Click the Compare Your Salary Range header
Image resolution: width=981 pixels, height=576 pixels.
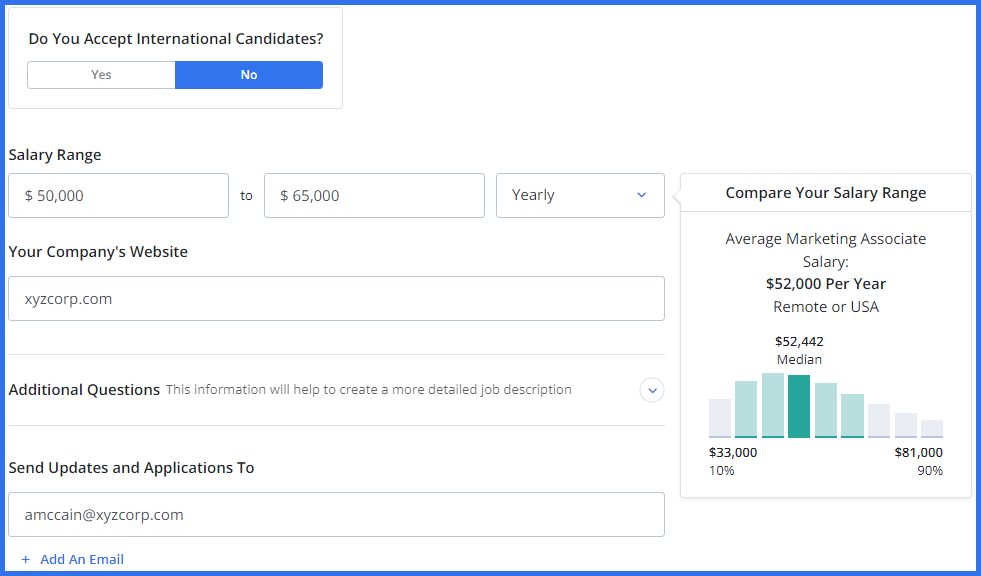pos(825,193)
